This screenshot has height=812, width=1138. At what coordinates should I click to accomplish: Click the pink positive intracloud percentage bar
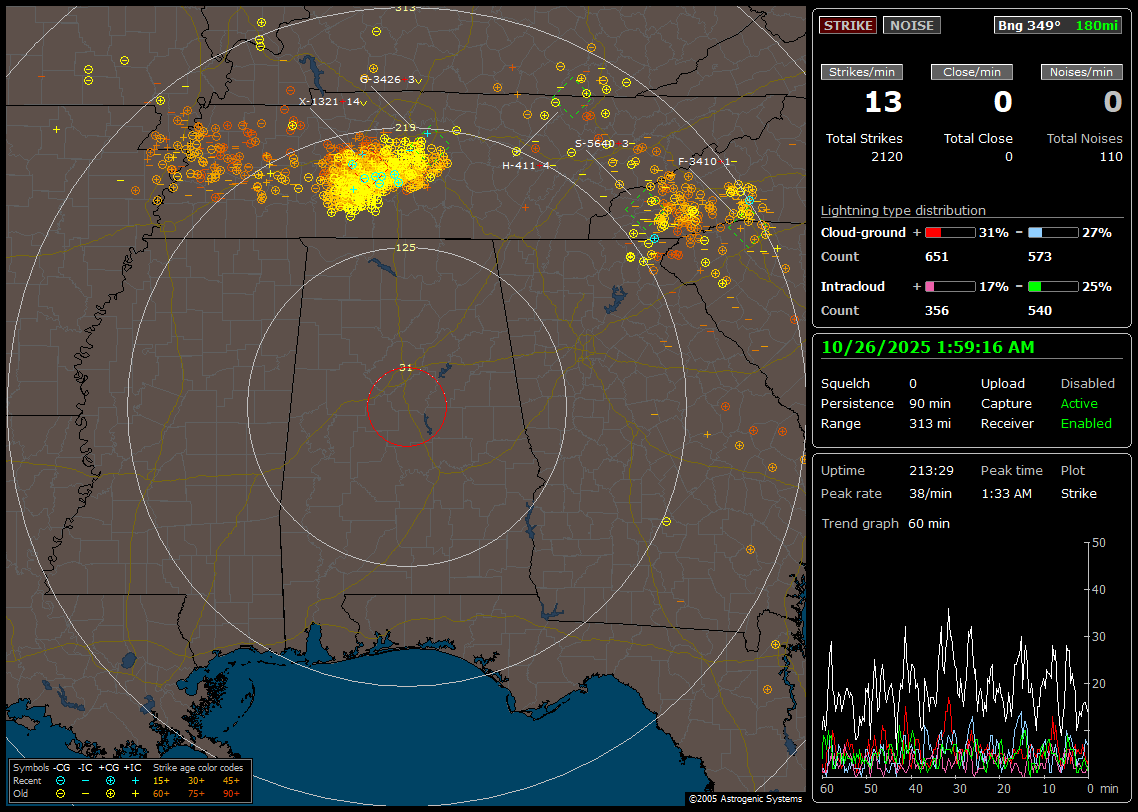(x=950, y=286)
